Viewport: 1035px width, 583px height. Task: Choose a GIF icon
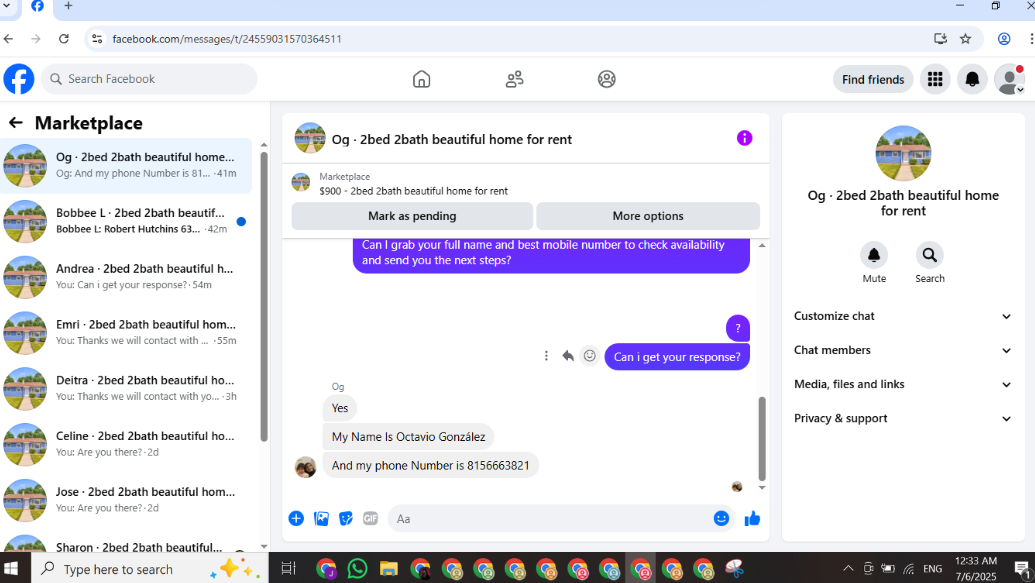[x=370, y=519]
